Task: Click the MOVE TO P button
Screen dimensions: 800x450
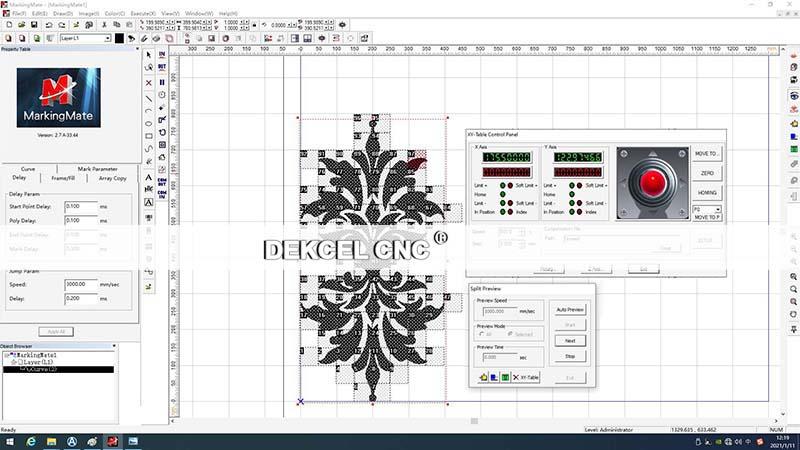Action: [x=707, y=217]
